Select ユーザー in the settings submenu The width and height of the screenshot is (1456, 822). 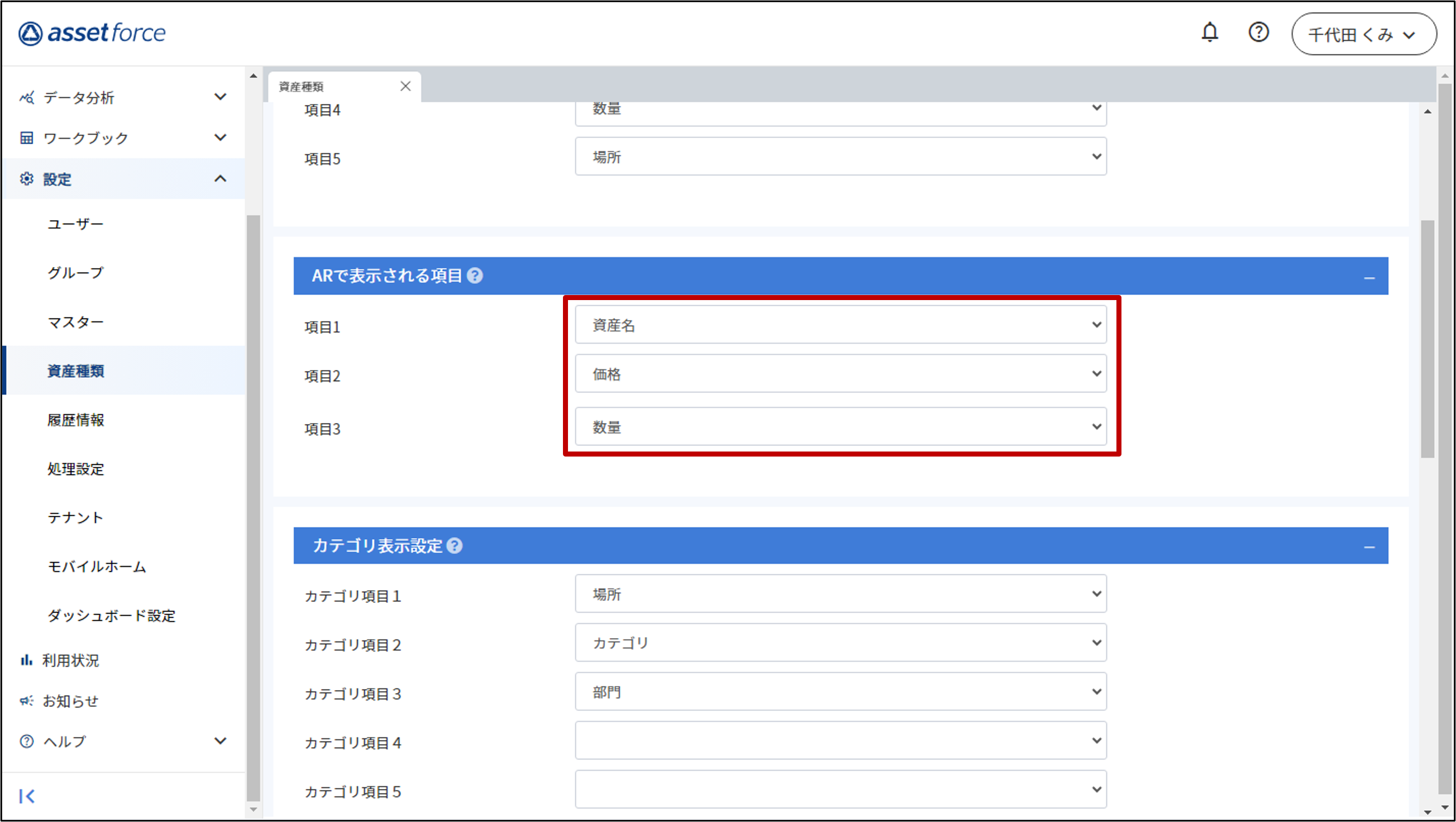tap(76, 224)
